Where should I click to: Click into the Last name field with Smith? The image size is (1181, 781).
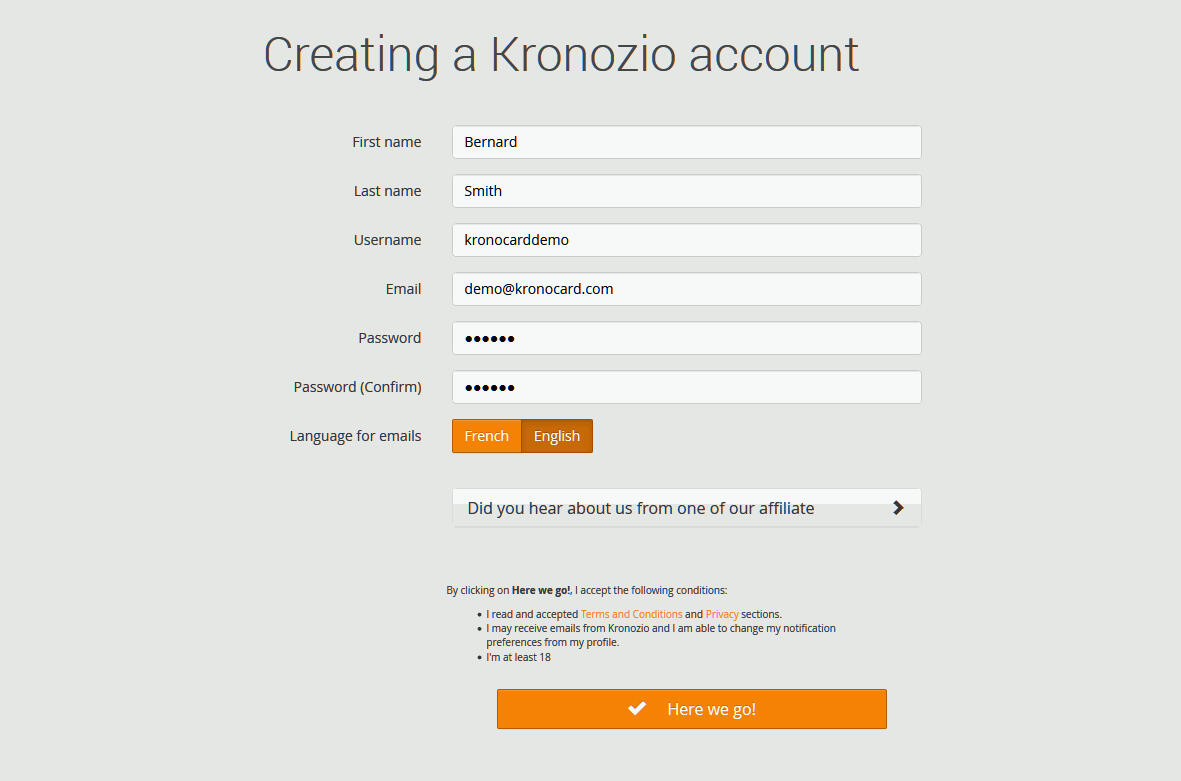click(686, 191)
